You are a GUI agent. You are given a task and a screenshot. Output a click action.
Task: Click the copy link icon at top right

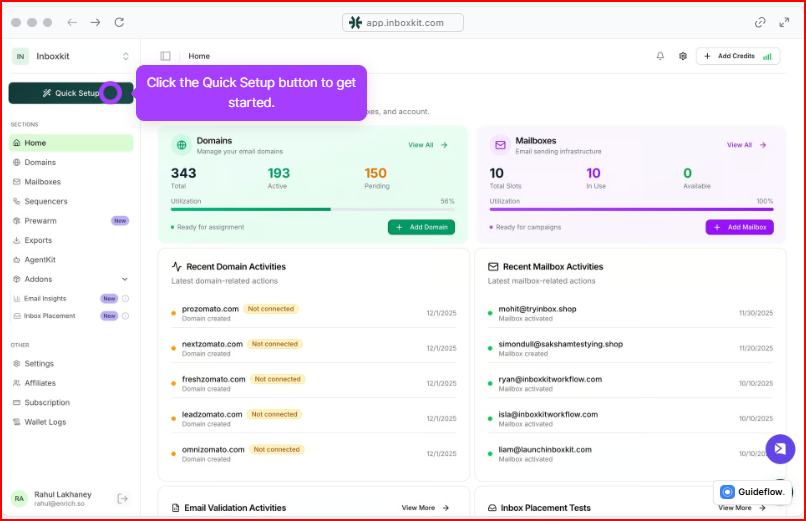coord(760,22)
